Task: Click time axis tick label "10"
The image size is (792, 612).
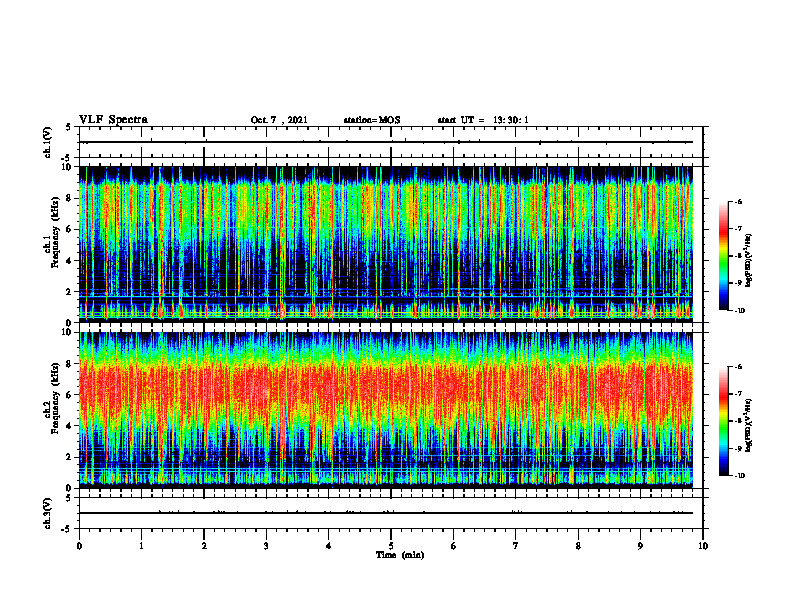Action: tap(703, 546)
